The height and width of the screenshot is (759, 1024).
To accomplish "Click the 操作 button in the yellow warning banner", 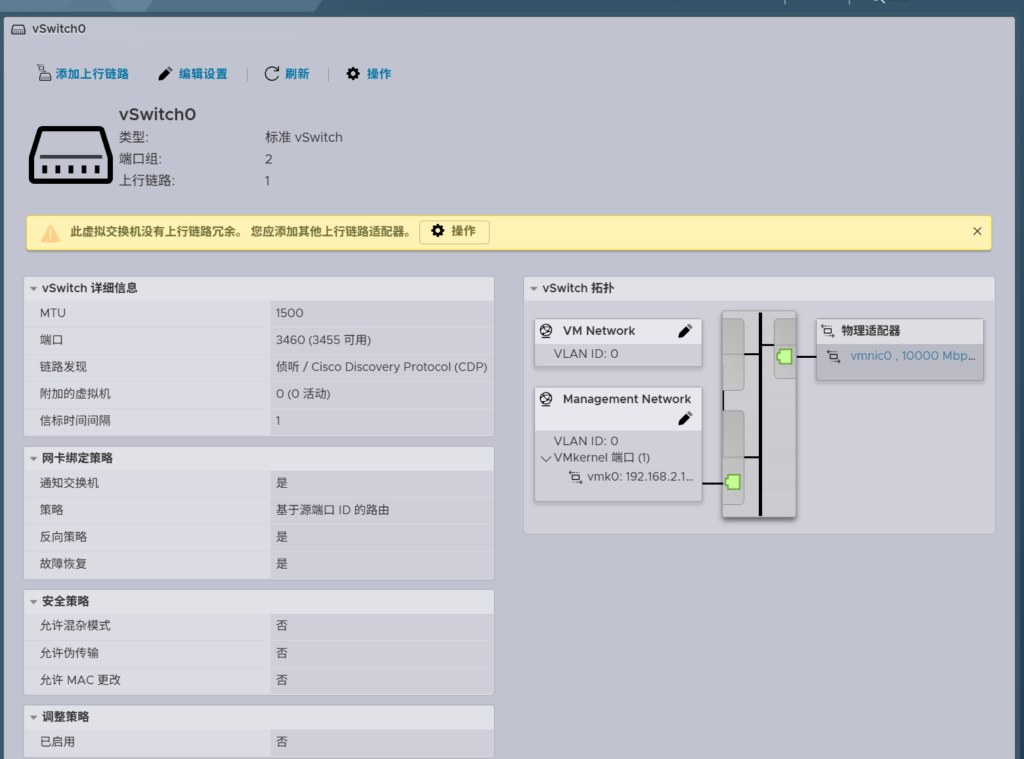I will 454,232.
